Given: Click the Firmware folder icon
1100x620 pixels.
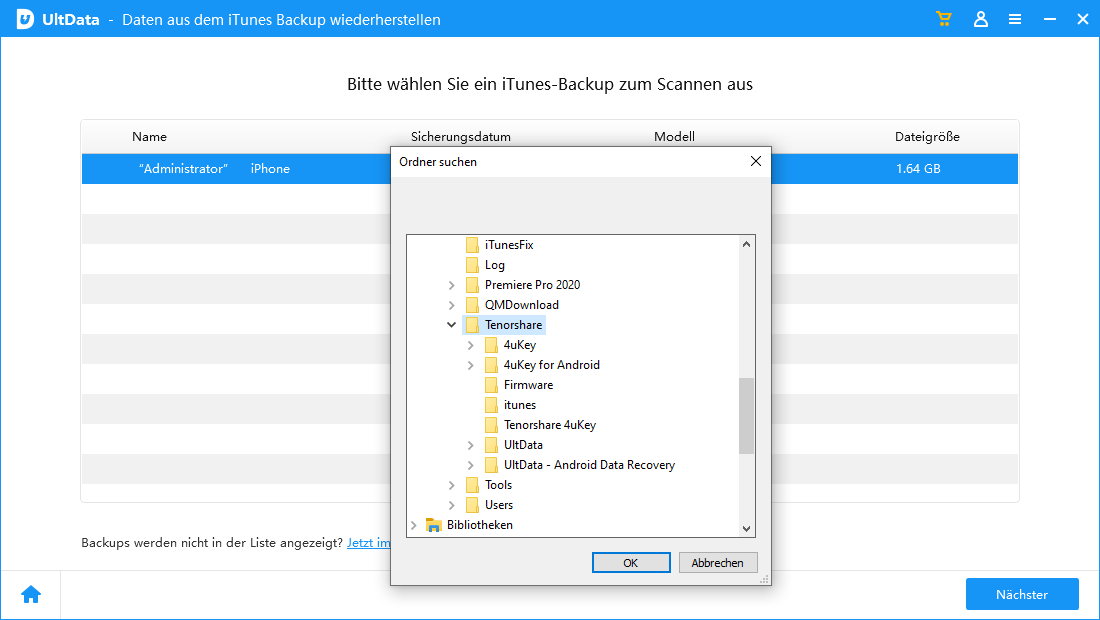Looking at the screenshot, I should click(491, 385).
